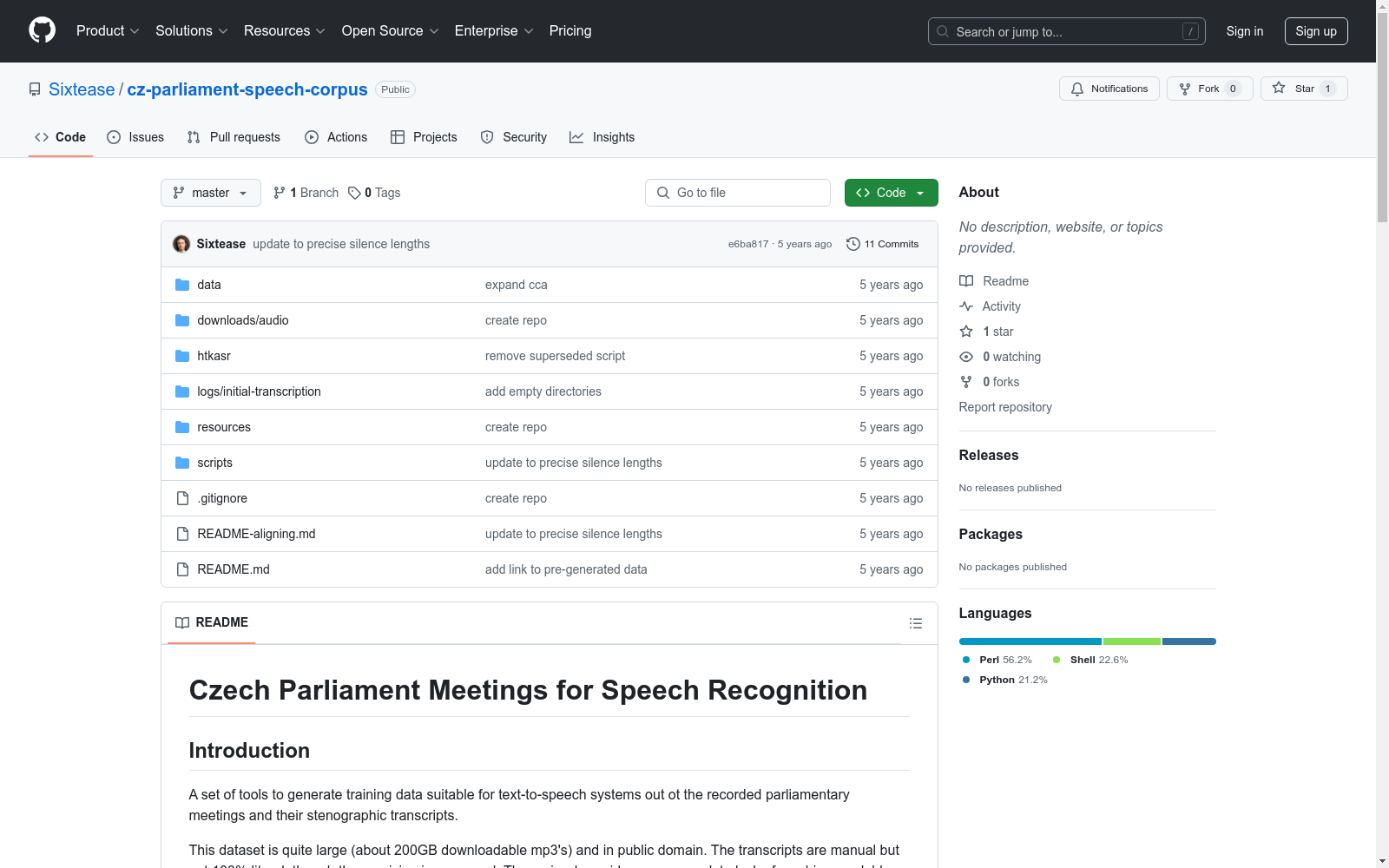Open the README-aligning.md file
Screen dimensions: 1389x868
pos(256,534)
